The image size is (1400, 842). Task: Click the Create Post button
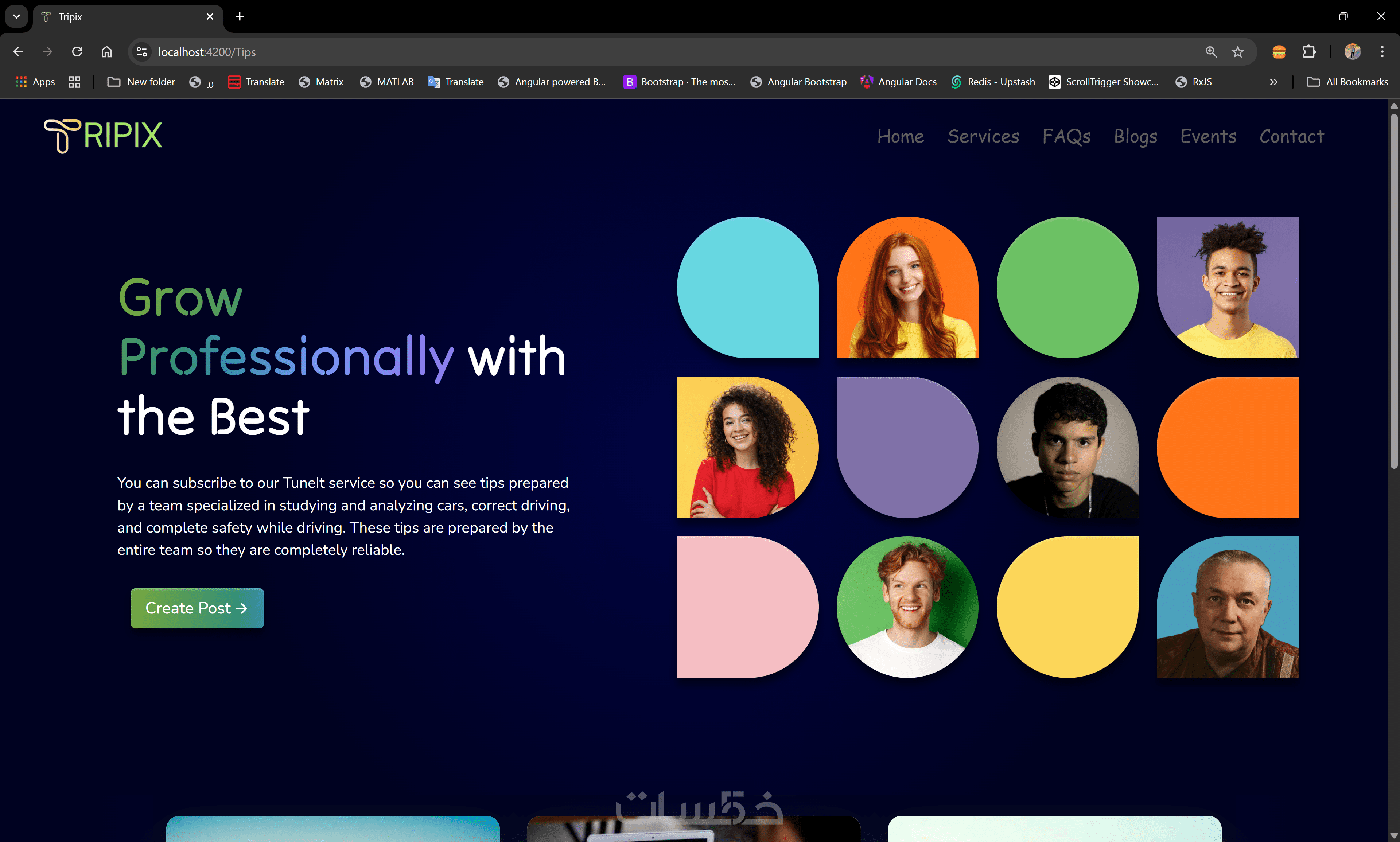tap(197, 608)
